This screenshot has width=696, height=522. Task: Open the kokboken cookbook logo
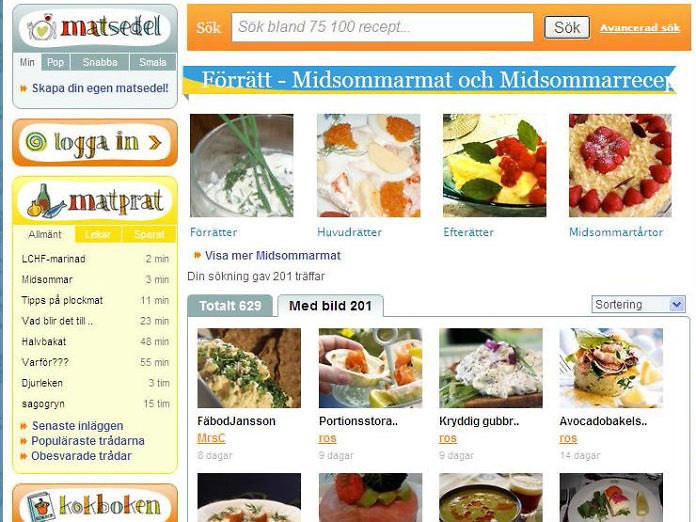pos(95,506)
